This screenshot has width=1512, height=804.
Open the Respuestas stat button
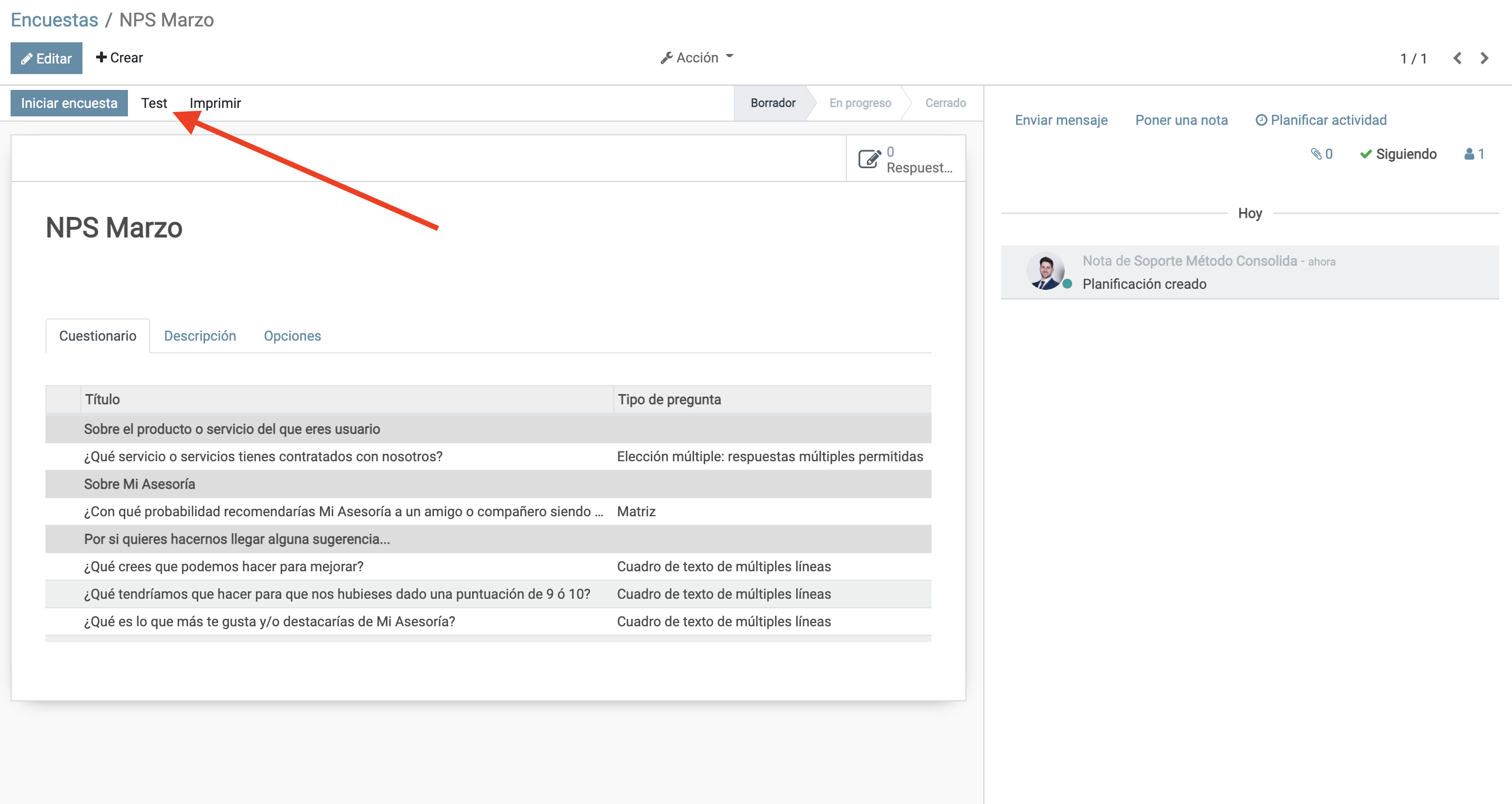click(x=906, y=159)
